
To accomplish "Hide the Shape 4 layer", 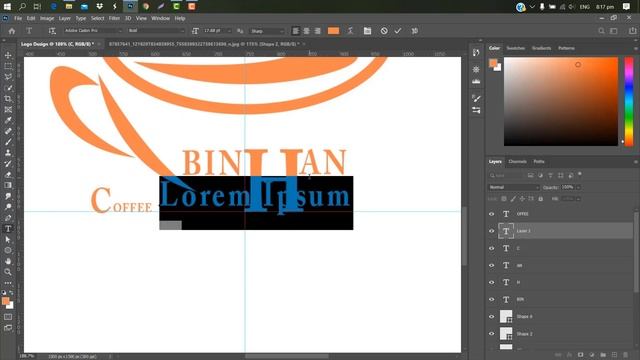I will pyautogui.click(x=492, y=317).
